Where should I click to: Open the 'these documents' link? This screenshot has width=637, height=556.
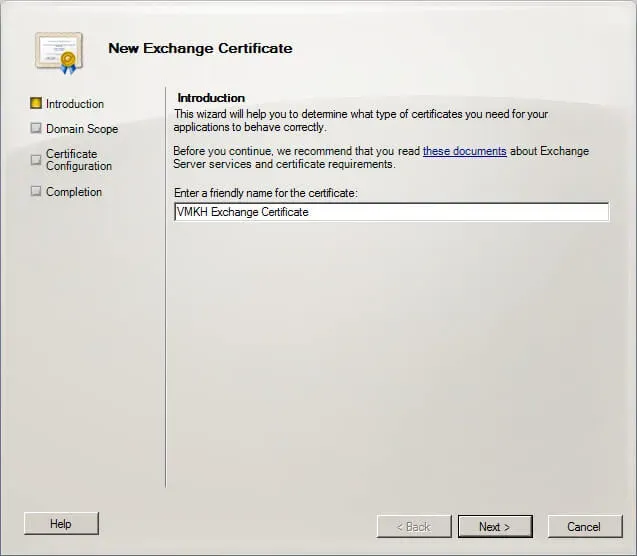[465, 151]
